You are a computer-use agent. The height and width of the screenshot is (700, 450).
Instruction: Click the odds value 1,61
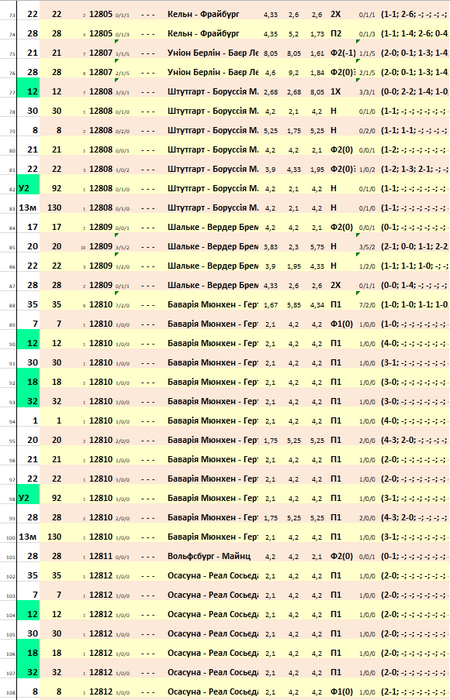[x=317, y=54]
